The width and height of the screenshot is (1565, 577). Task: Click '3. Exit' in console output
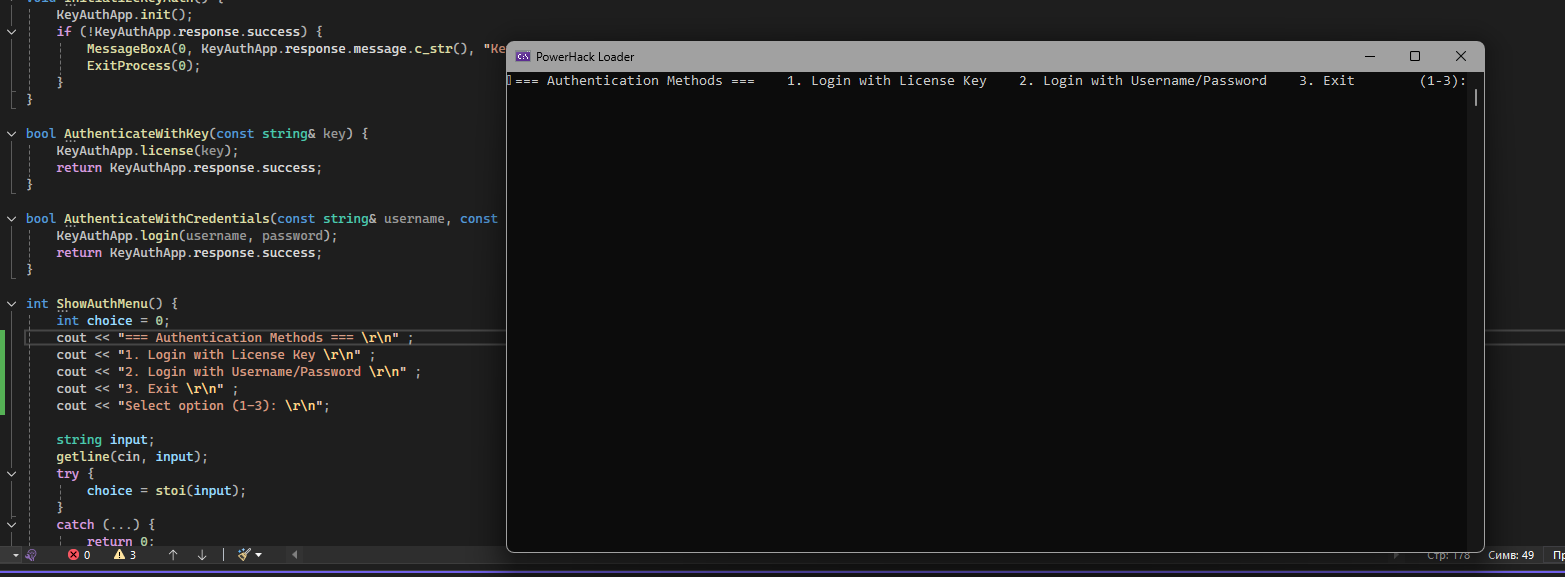1327,81
